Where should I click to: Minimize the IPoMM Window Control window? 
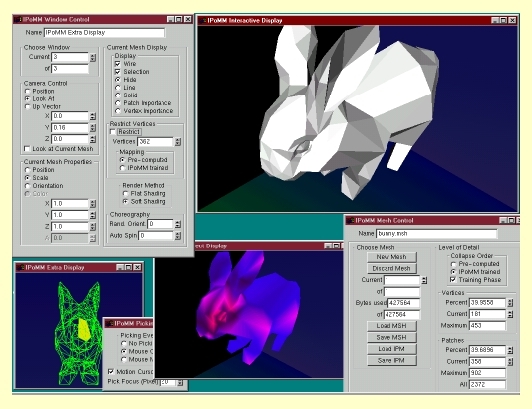pyautogui.click(x=171, y=19)
